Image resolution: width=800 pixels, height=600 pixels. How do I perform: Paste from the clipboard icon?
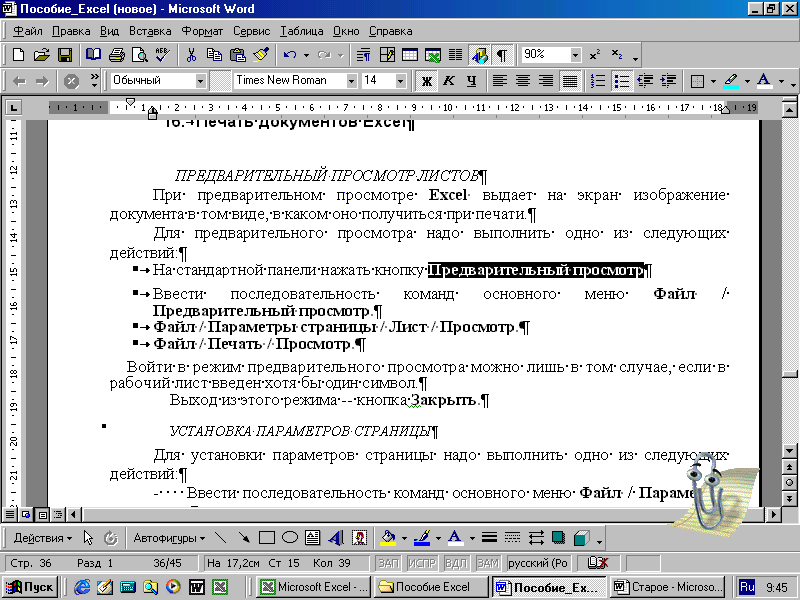point(238,55)
